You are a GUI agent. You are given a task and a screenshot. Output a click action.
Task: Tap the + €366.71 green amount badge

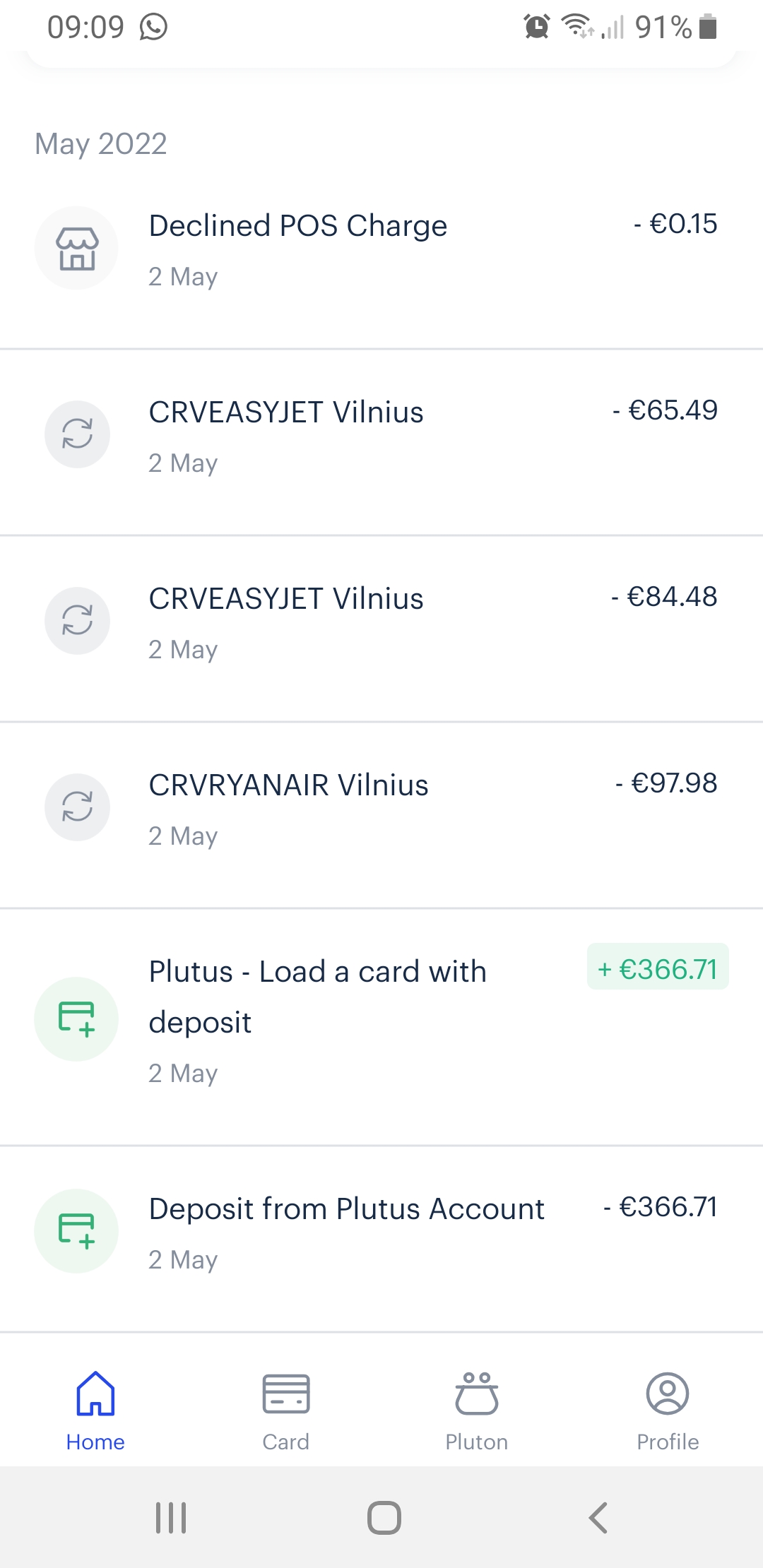(658, 969)
